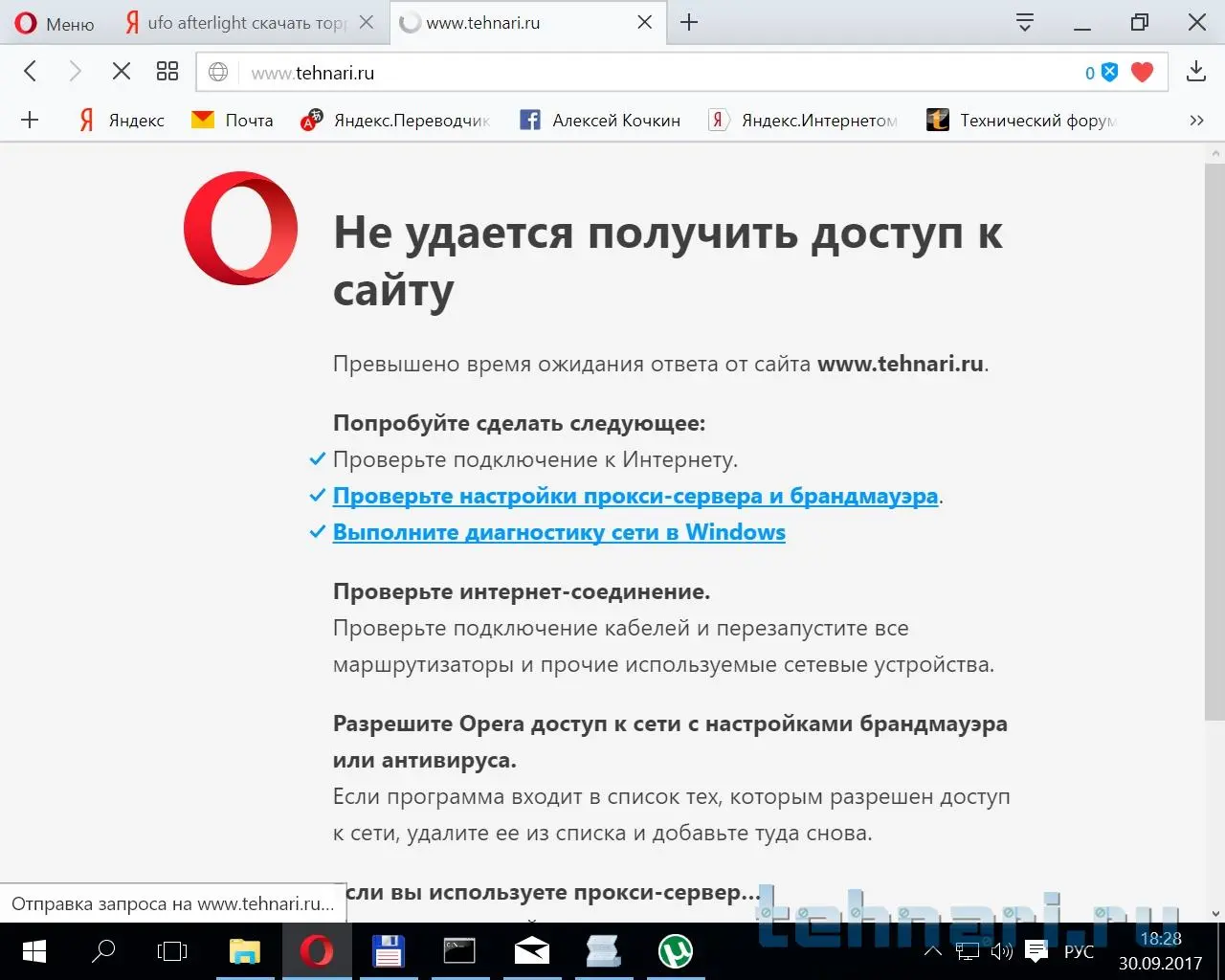
Task: Close the www.tehnari.ru tab
Action: click(x=645, y=22)
